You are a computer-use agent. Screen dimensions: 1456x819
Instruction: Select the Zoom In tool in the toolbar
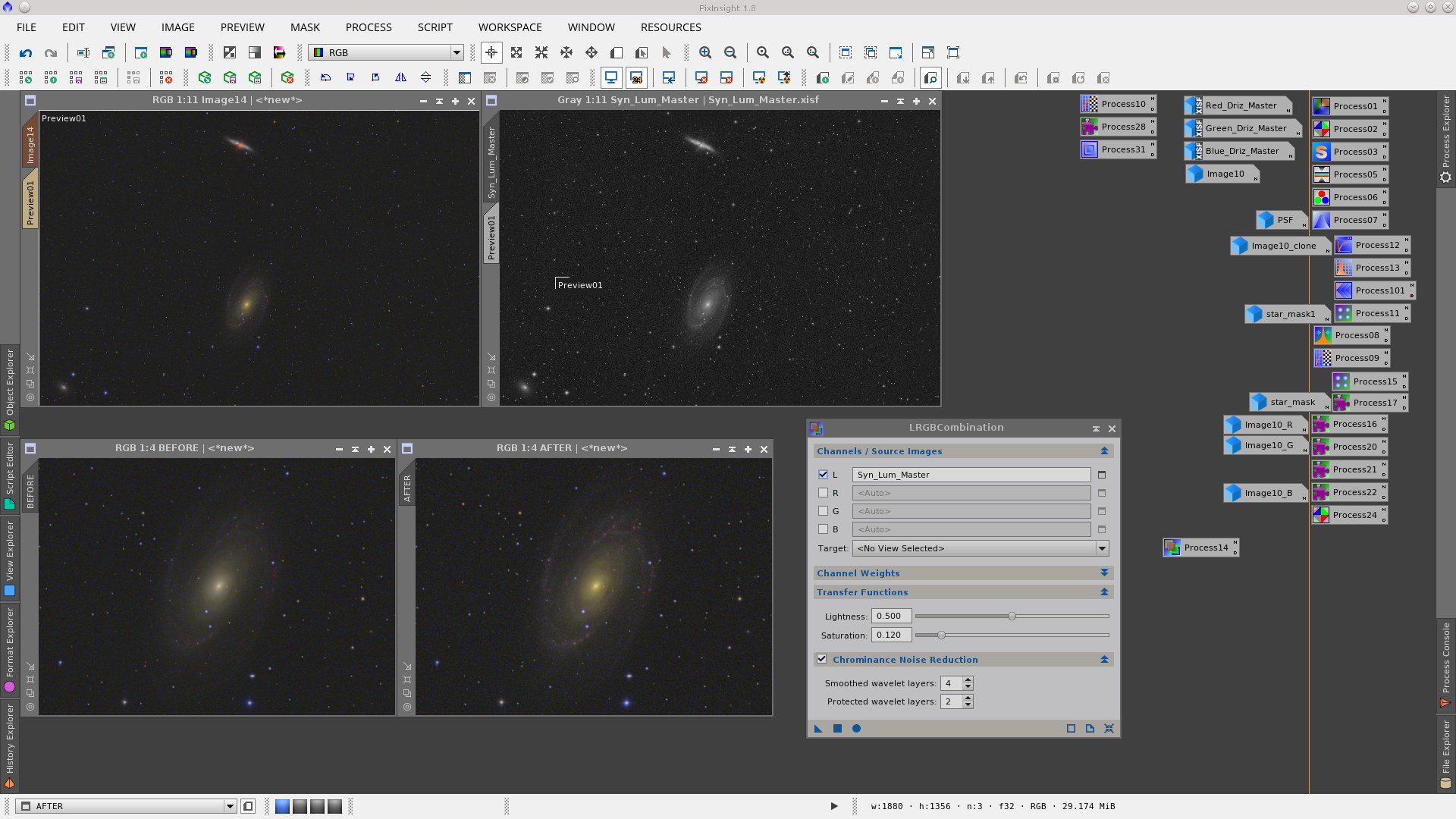point(705,53)
